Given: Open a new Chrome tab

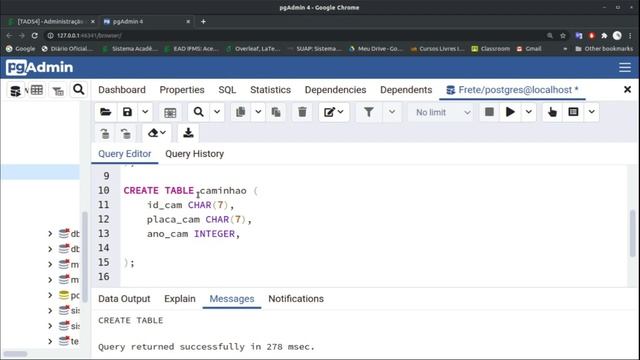Looking at the screenshot, I should (203, 21).
